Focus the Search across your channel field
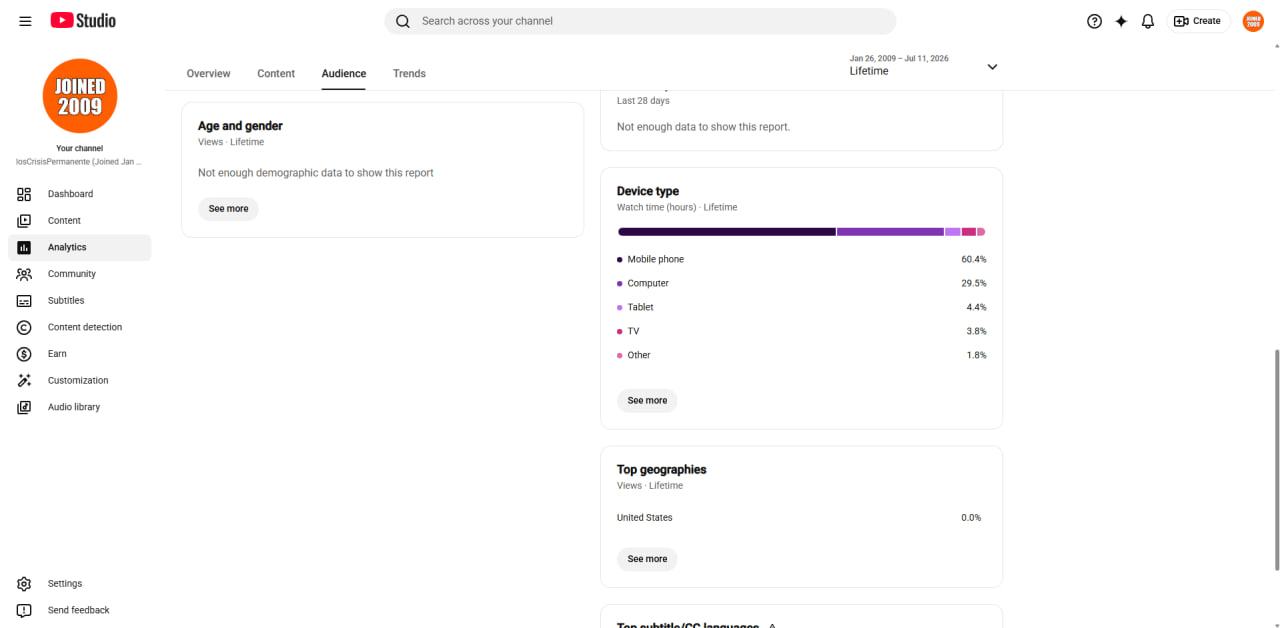The height and width of the screenshot is (628, 1280). [x=640, y=21]
